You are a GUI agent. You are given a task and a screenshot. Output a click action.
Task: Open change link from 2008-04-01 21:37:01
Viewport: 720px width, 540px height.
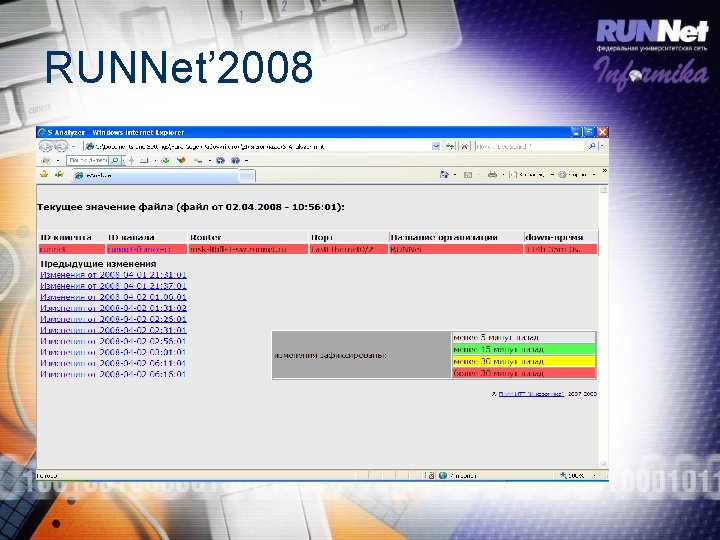coord(113,286)
